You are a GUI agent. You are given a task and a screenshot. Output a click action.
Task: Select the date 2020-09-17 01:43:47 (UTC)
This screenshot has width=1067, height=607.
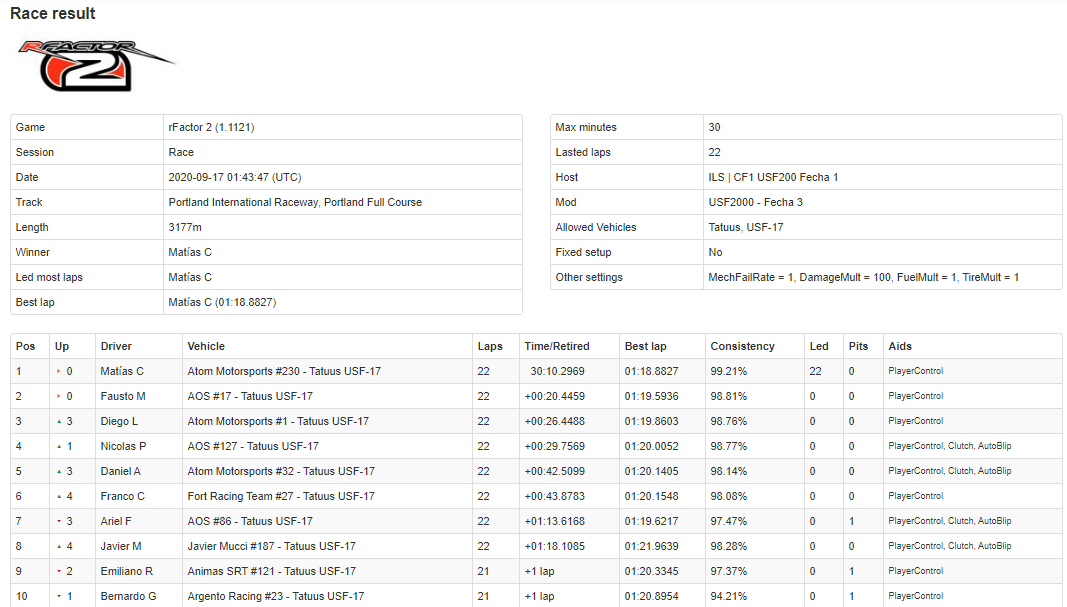235,177
